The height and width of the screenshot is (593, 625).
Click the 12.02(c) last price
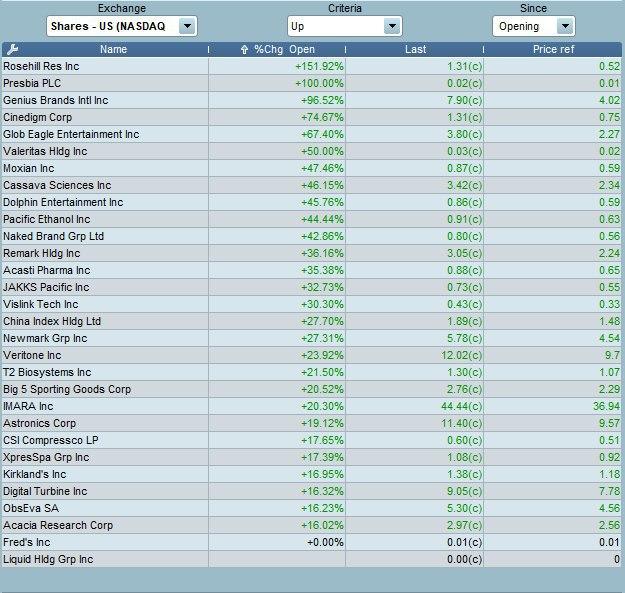pyautogui.click(x=462, y=355)
